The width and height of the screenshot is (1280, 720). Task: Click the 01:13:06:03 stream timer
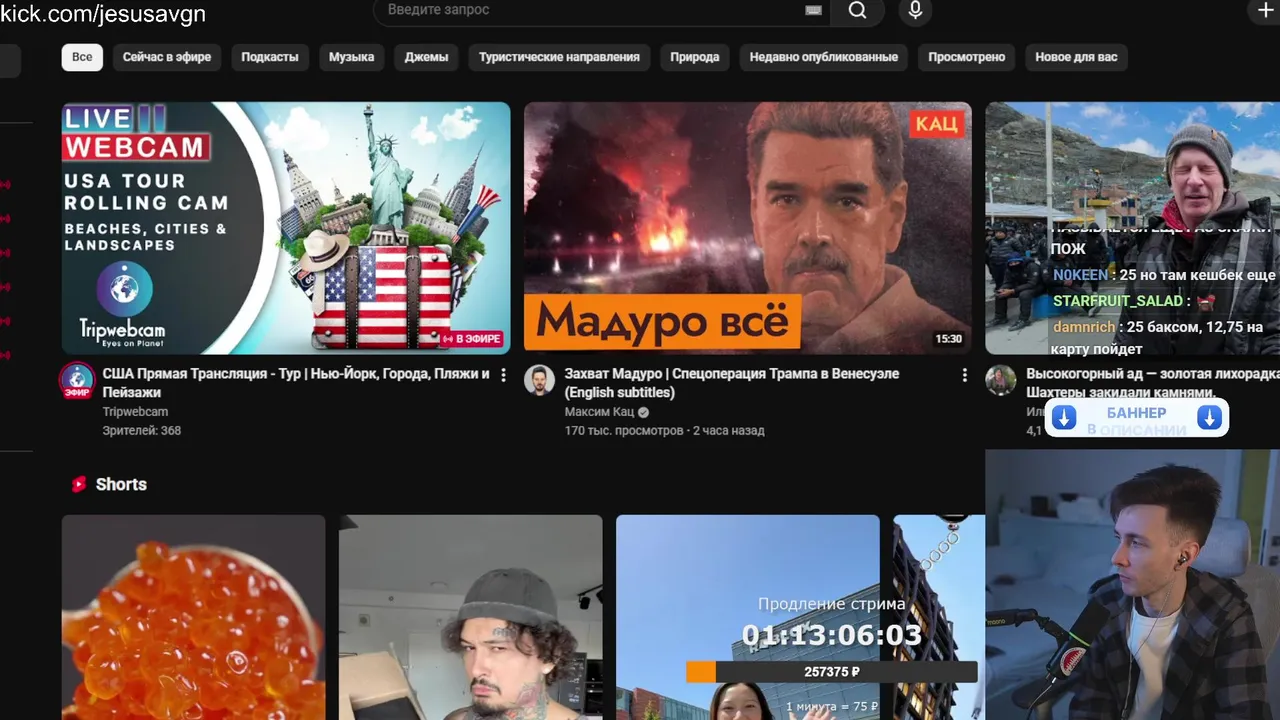[x=832, y=635]
